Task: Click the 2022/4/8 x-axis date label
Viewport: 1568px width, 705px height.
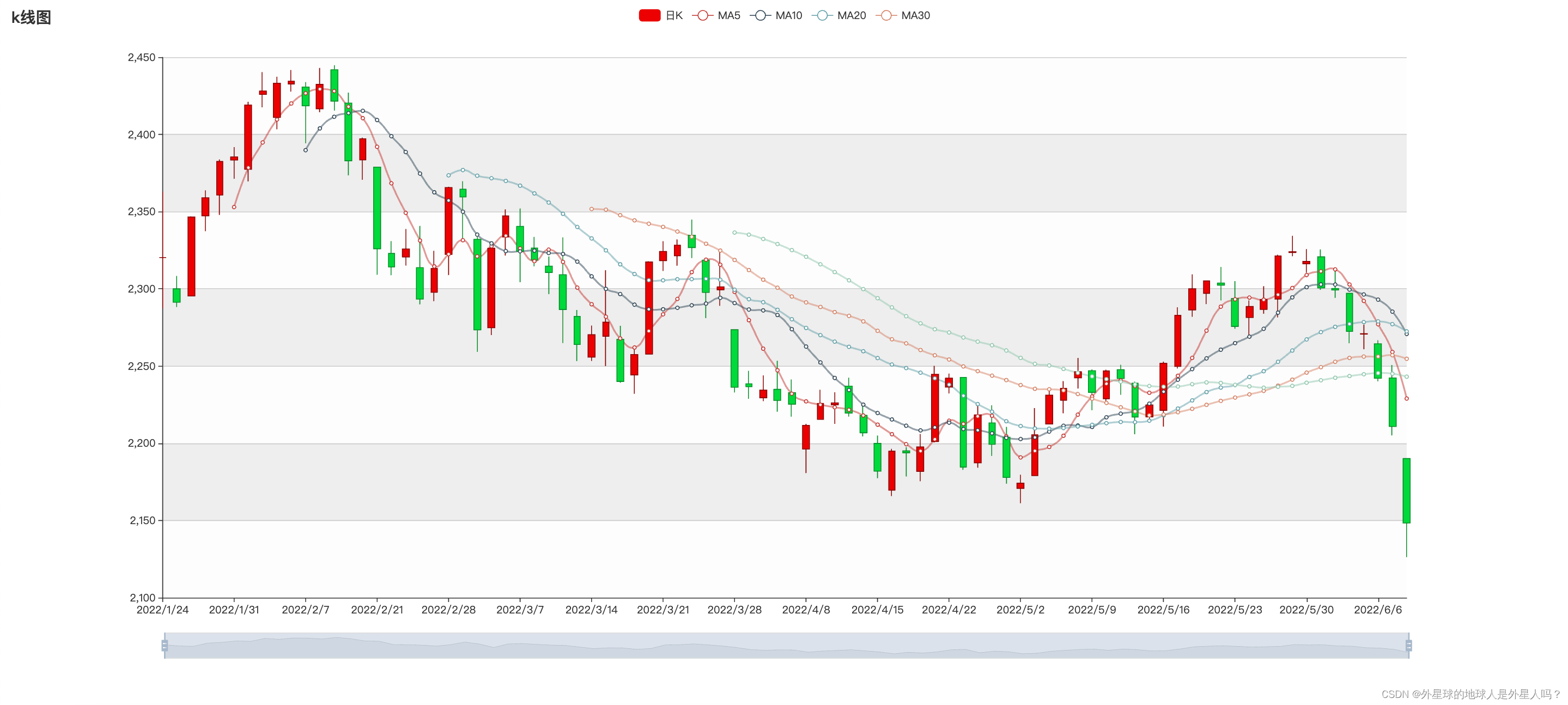Action: pyautogui.click(x=806, y=610)
